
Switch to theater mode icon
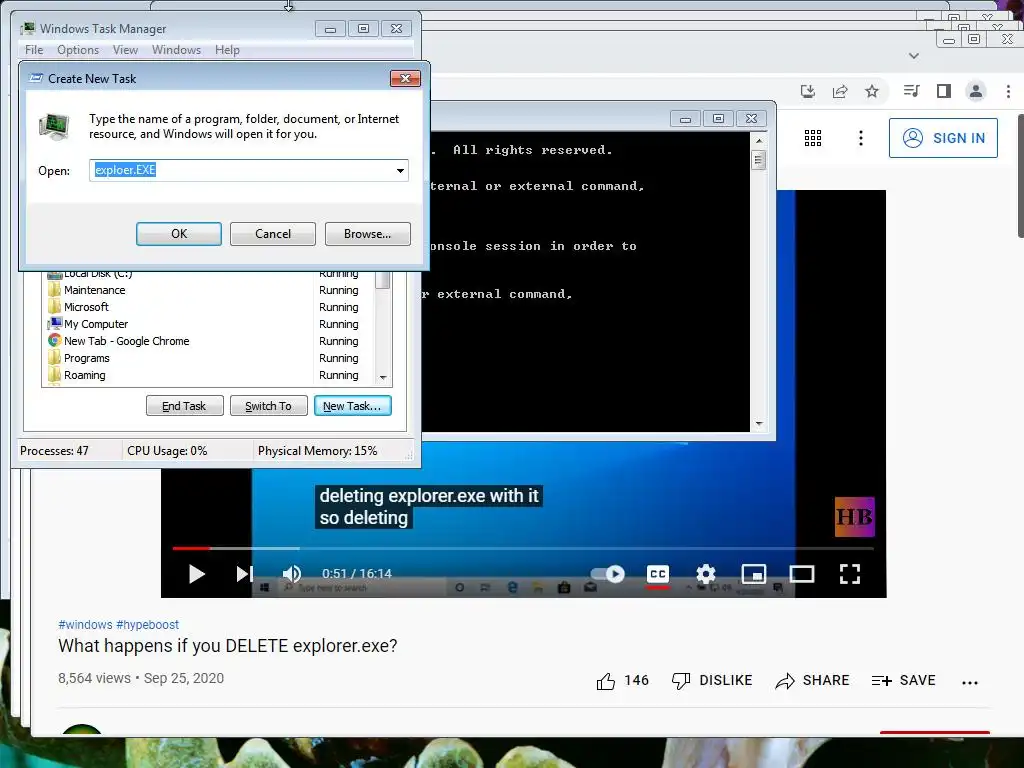801,574
